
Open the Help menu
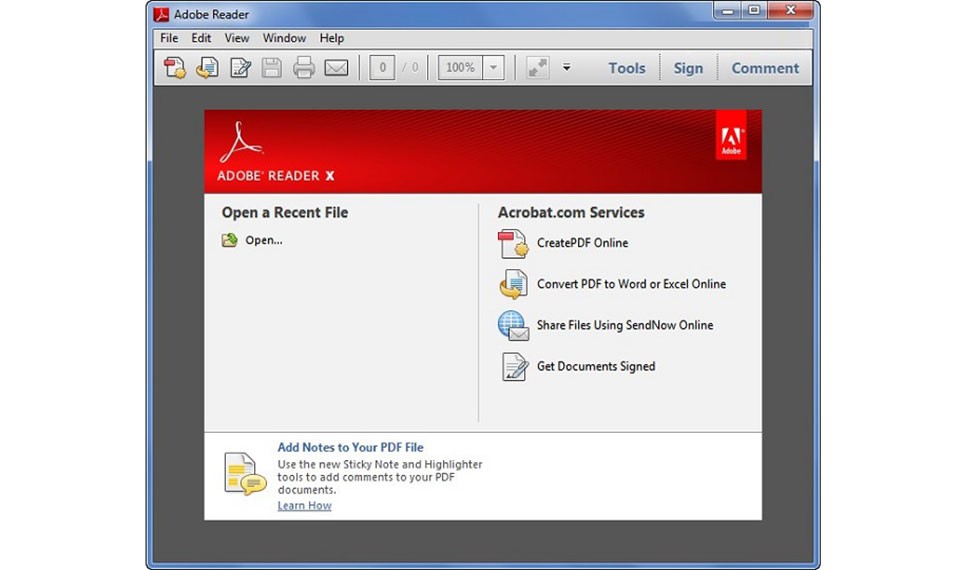(331, 38)
